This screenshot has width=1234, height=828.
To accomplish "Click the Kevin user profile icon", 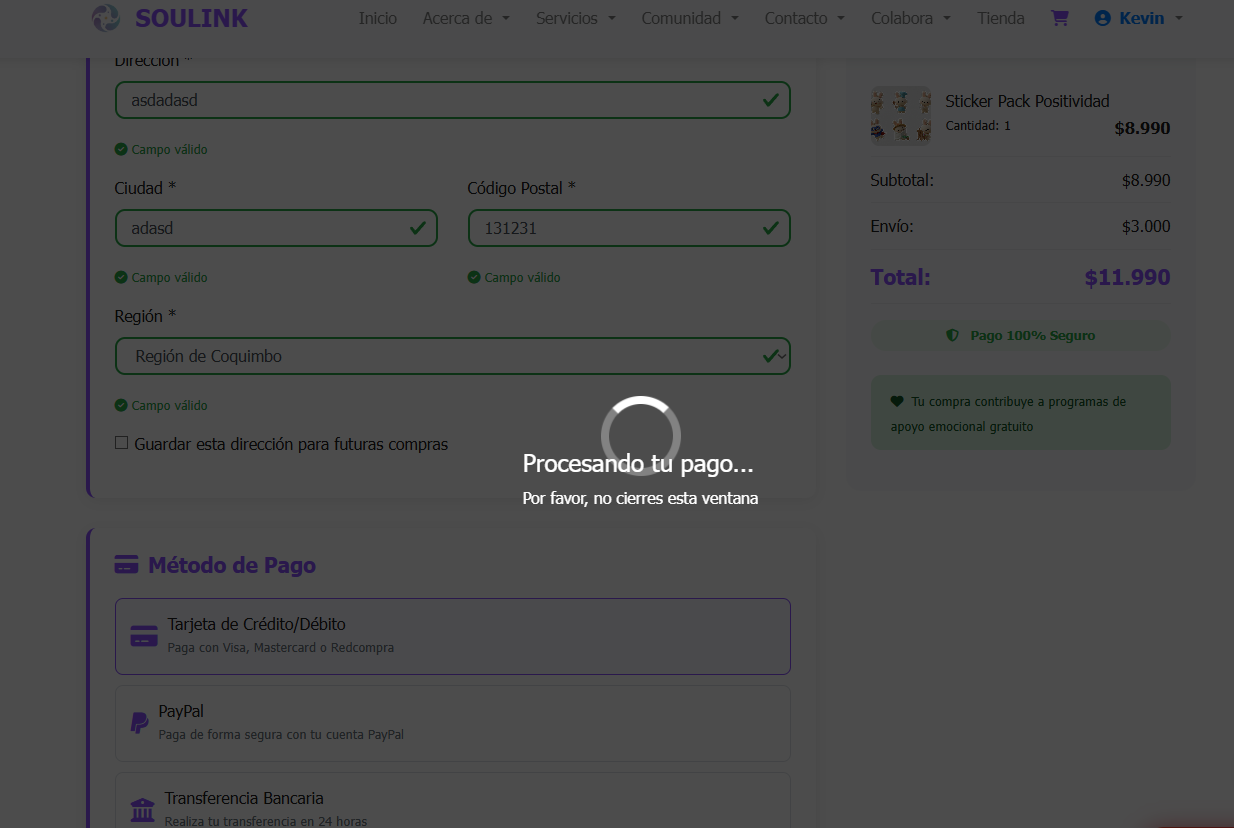I will [1102, 18].
